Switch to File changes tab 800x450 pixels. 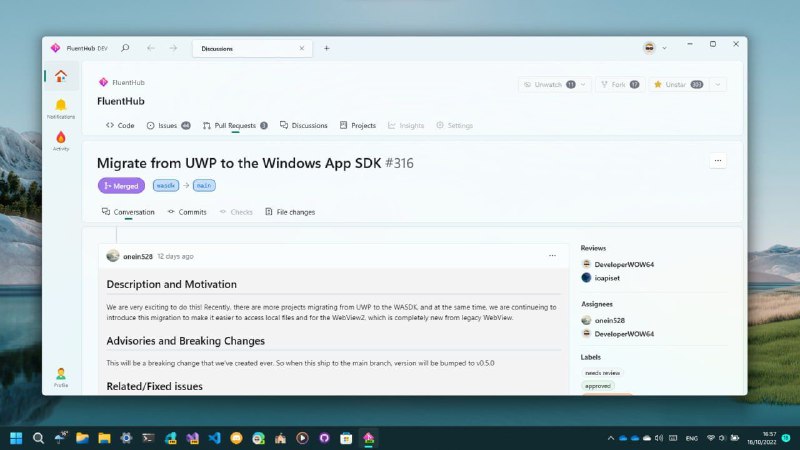pos(290,212)
